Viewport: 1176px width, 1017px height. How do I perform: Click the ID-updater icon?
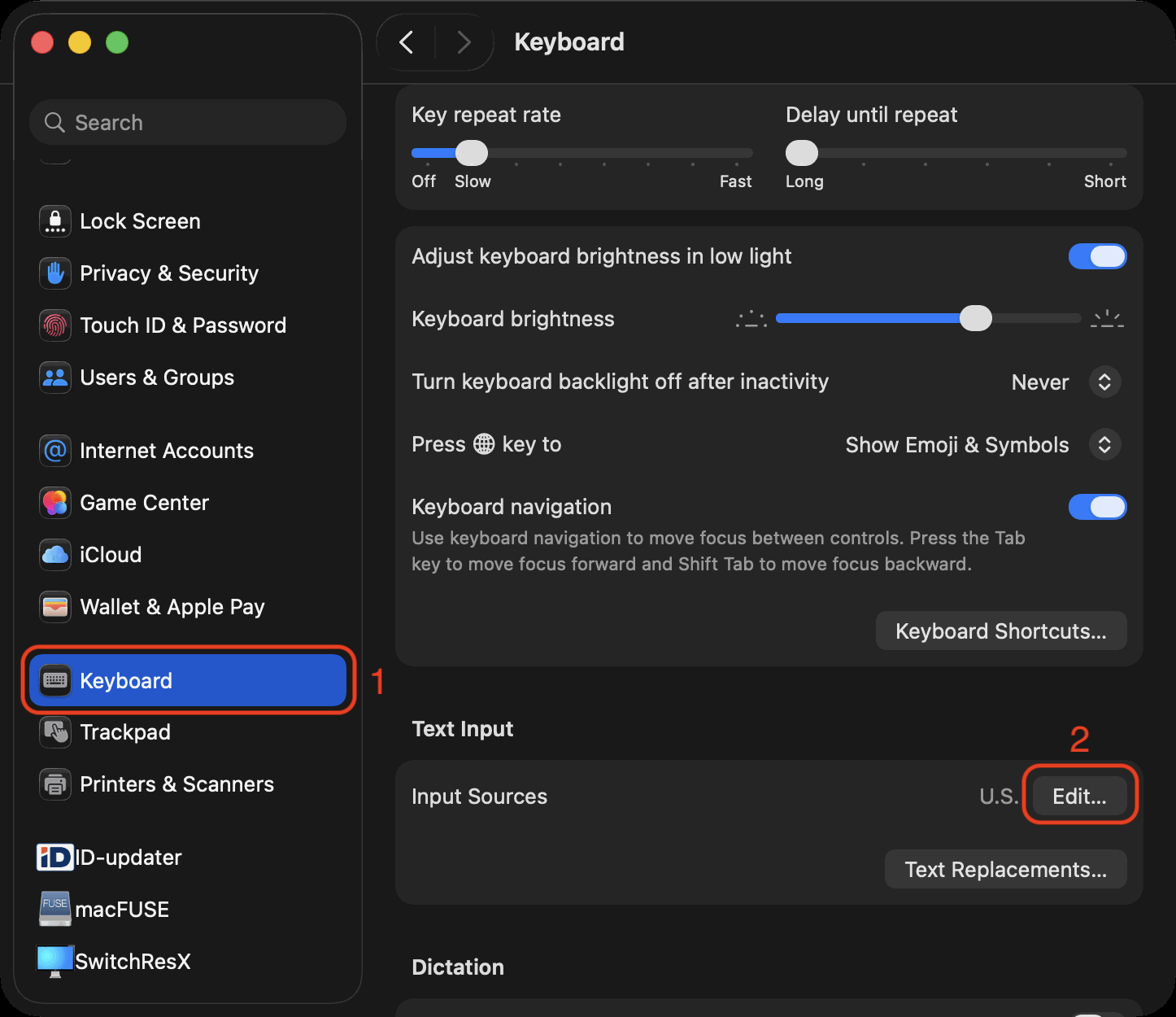click(x=55, y=858)
